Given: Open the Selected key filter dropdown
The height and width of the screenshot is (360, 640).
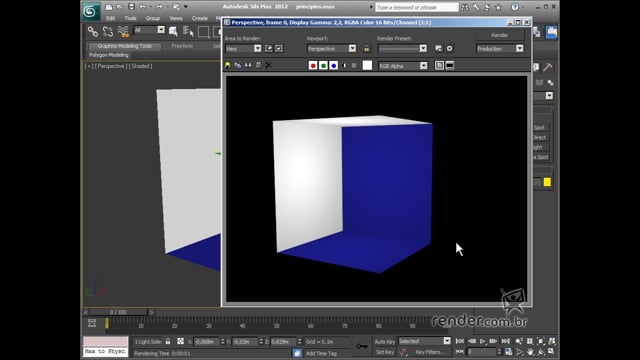Looking at the screenshot, I should (x=424, y=341).
